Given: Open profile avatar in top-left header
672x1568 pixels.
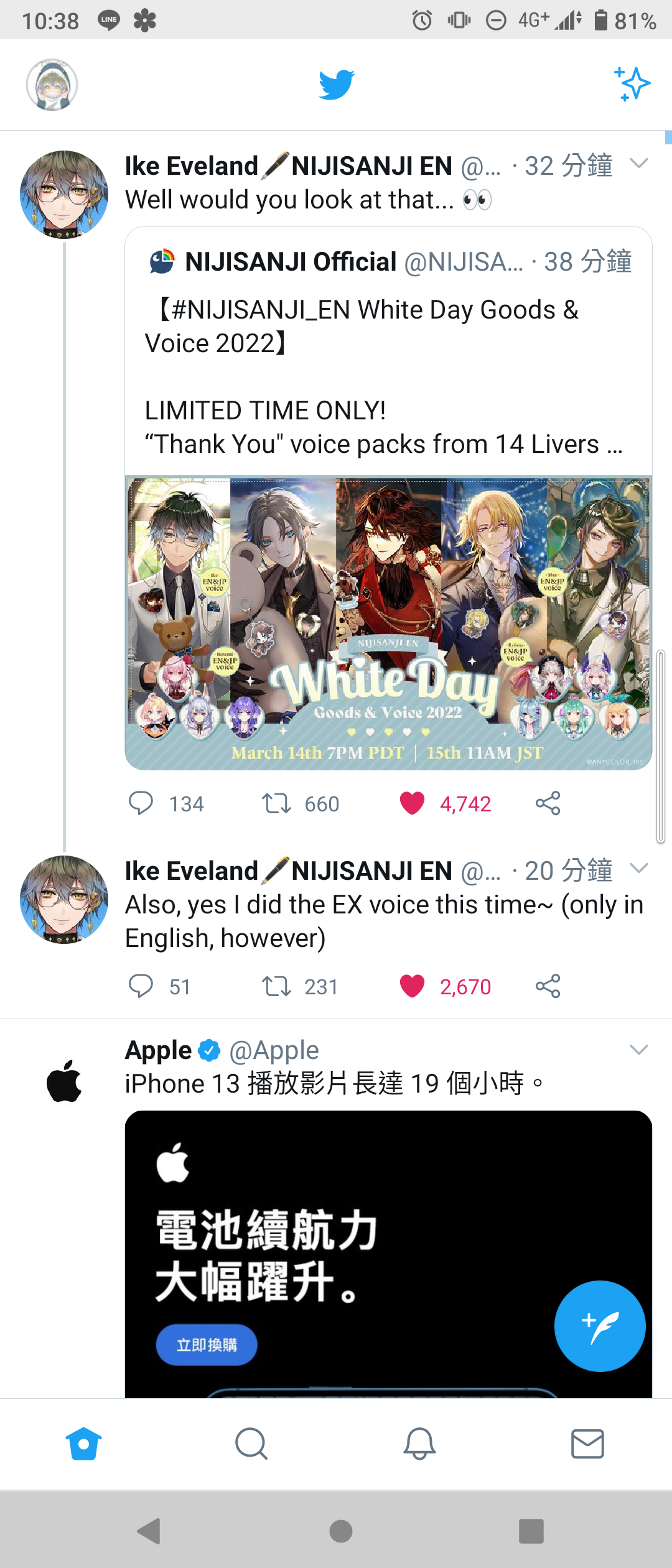Looking at the screenshot, I should [52, 85].
